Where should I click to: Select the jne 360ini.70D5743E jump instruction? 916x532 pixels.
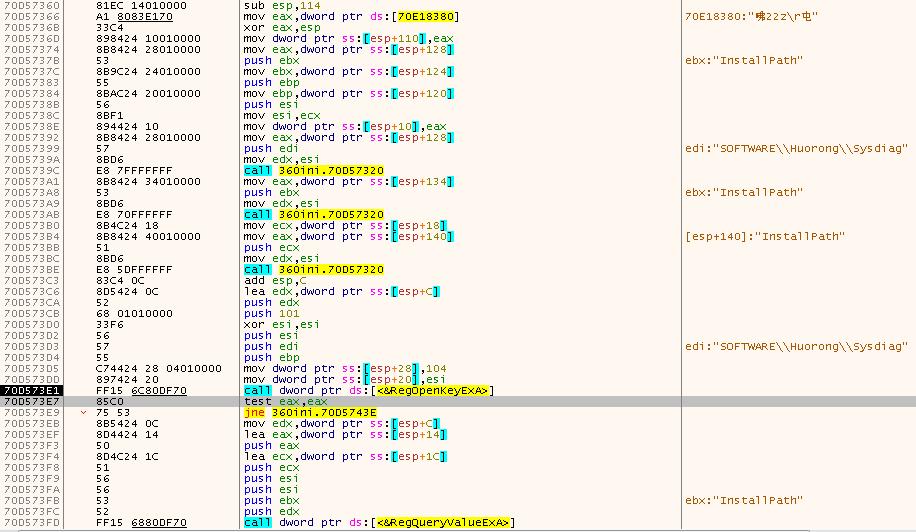coord(310,412)
